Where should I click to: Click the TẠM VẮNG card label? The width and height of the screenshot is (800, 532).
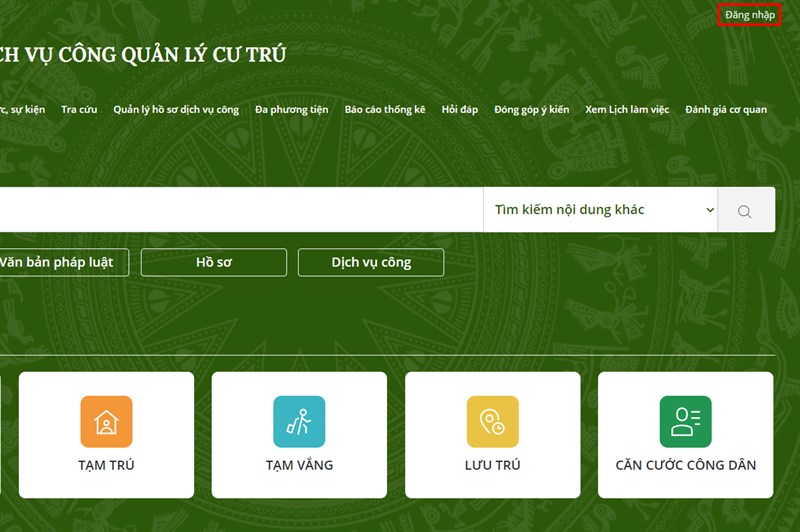tap(299, 465)
